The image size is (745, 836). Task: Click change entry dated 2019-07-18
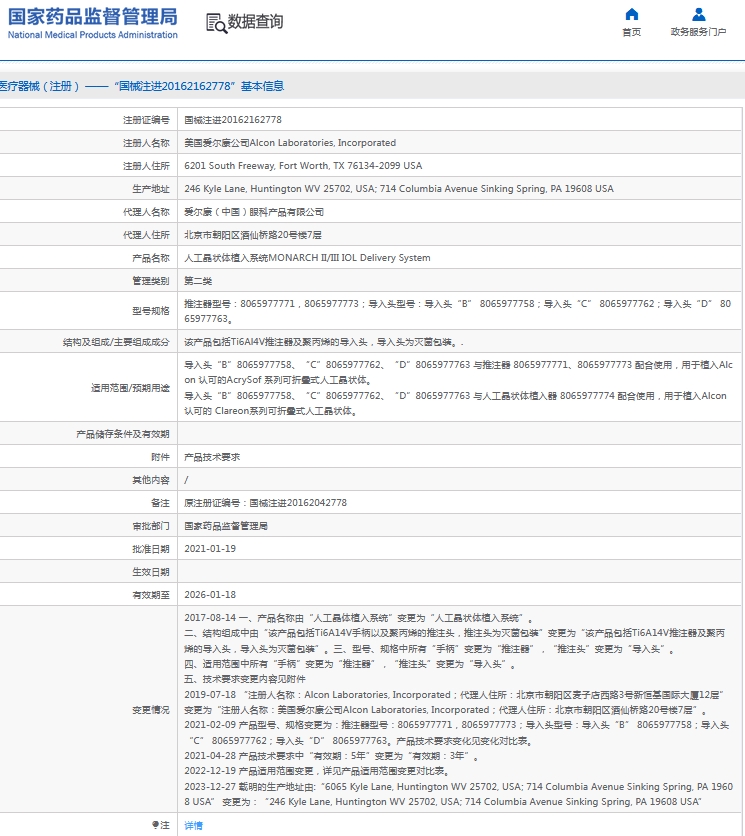point(454,703)
